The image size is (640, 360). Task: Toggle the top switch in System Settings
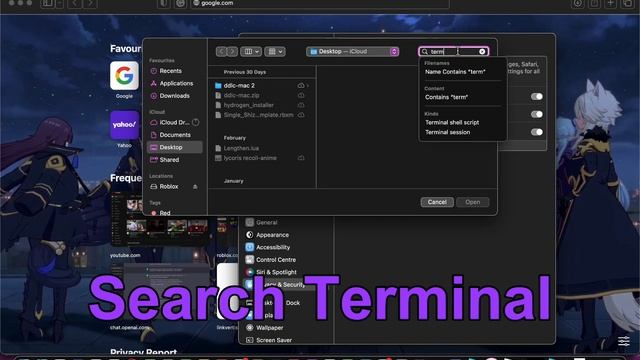537,96
